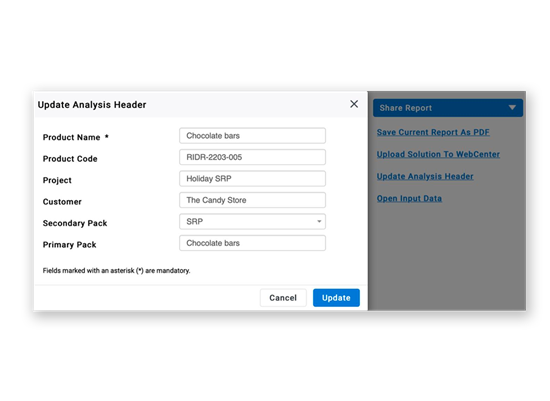The height and width of the screenshot is (401, 550).
Task: Select the Share Report menu header
Action: click(x=448, y=108)
